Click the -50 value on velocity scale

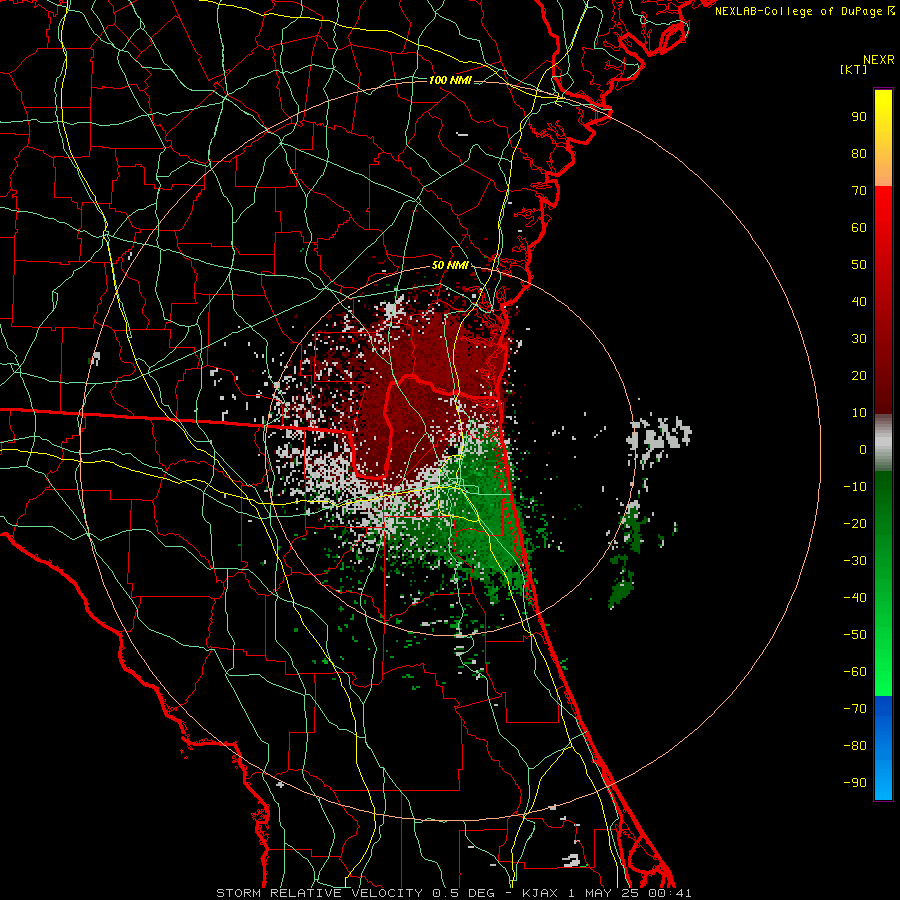[855, 635]
